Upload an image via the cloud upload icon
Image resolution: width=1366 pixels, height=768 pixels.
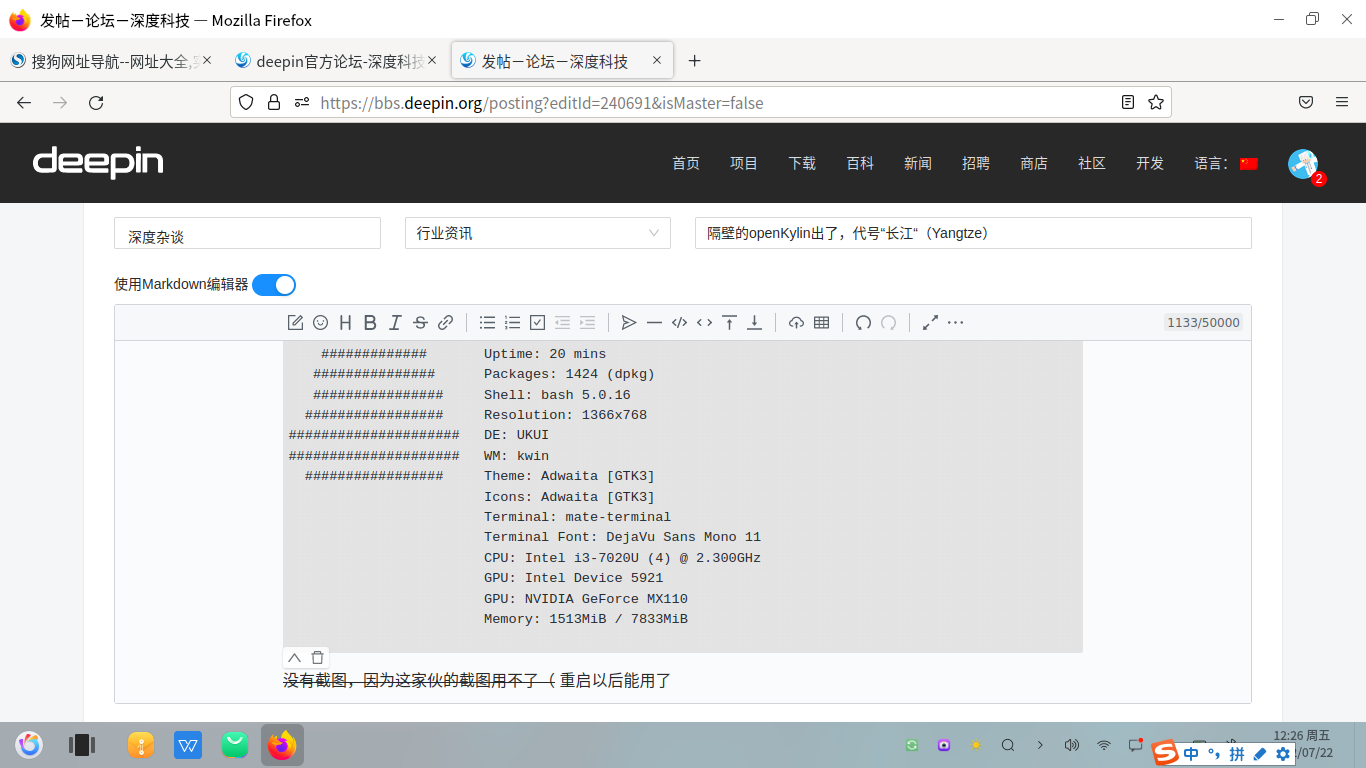(x=795, y=322)
